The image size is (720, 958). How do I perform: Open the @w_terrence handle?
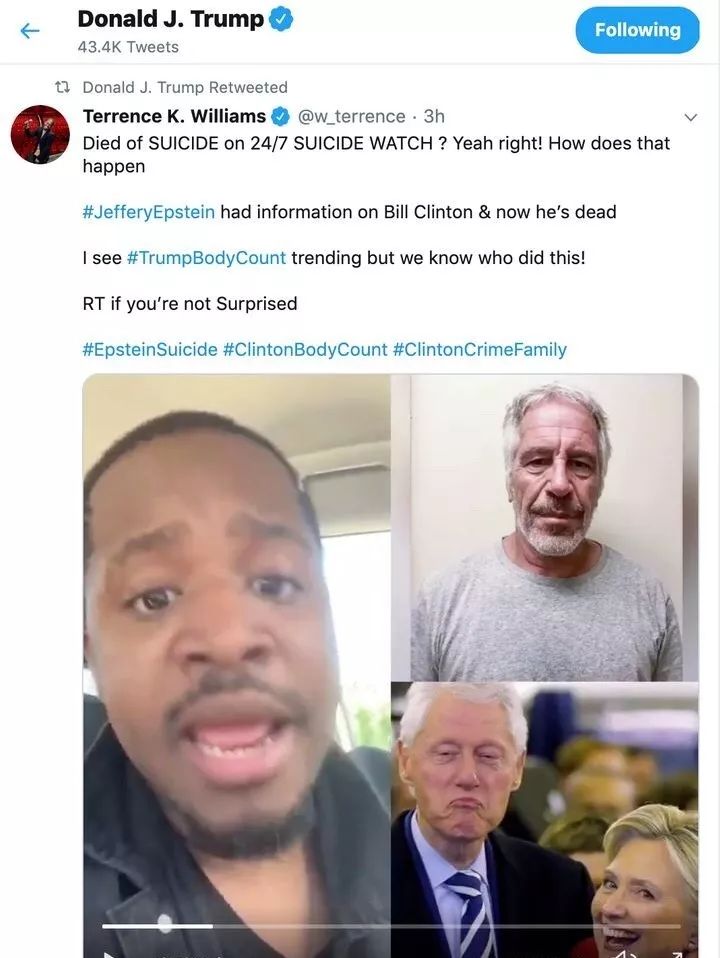tap(351, 116)
